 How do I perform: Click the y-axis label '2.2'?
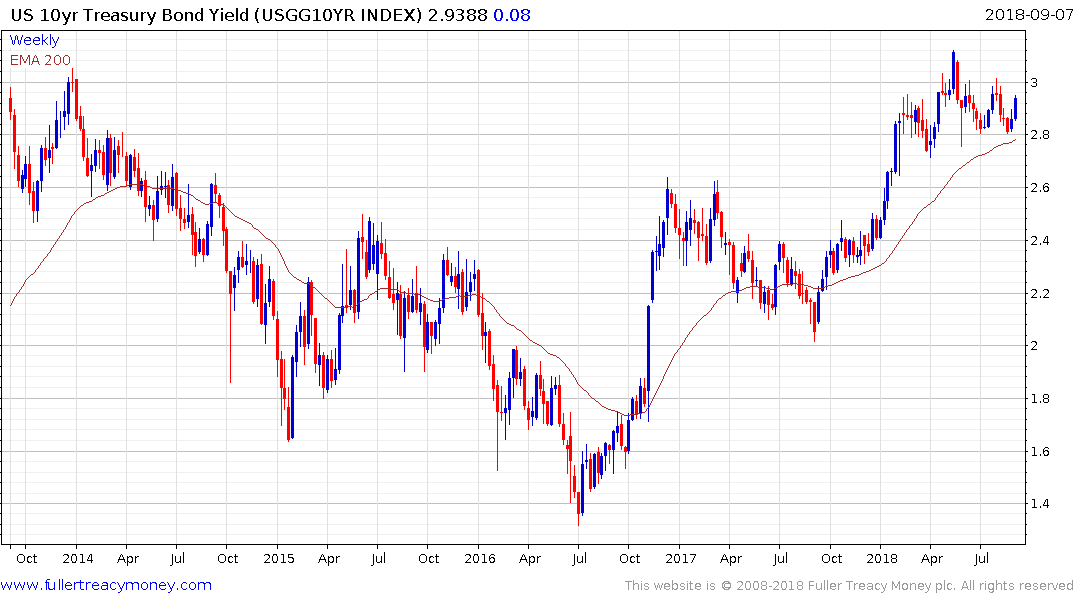point(1039,293)
